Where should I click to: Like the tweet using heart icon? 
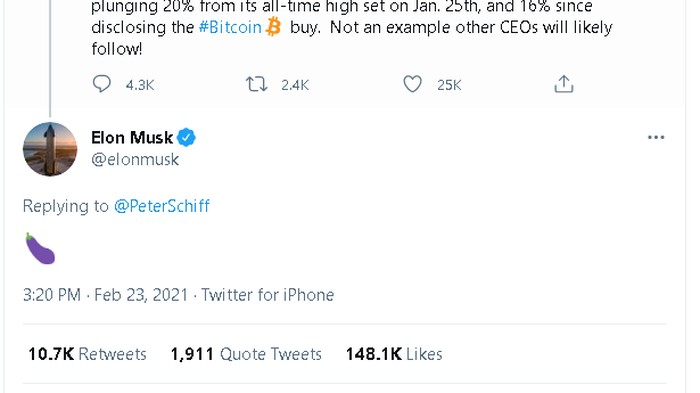pos(412,84)
